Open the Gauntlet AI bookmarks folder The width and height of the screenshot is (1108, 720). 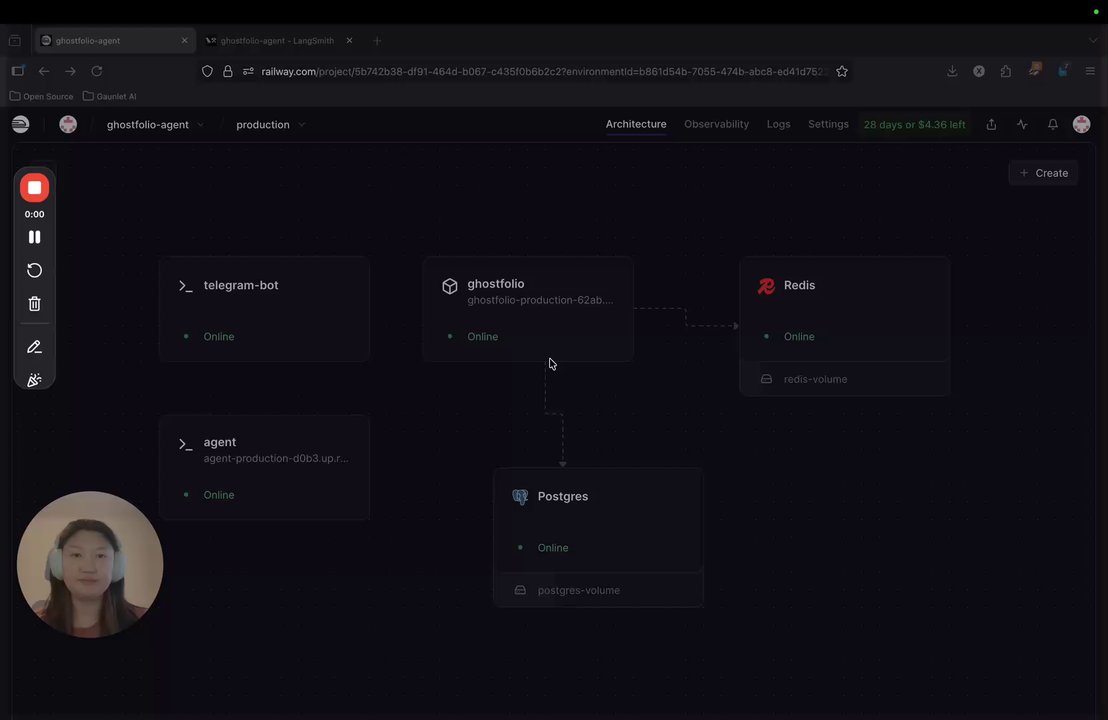110,96
